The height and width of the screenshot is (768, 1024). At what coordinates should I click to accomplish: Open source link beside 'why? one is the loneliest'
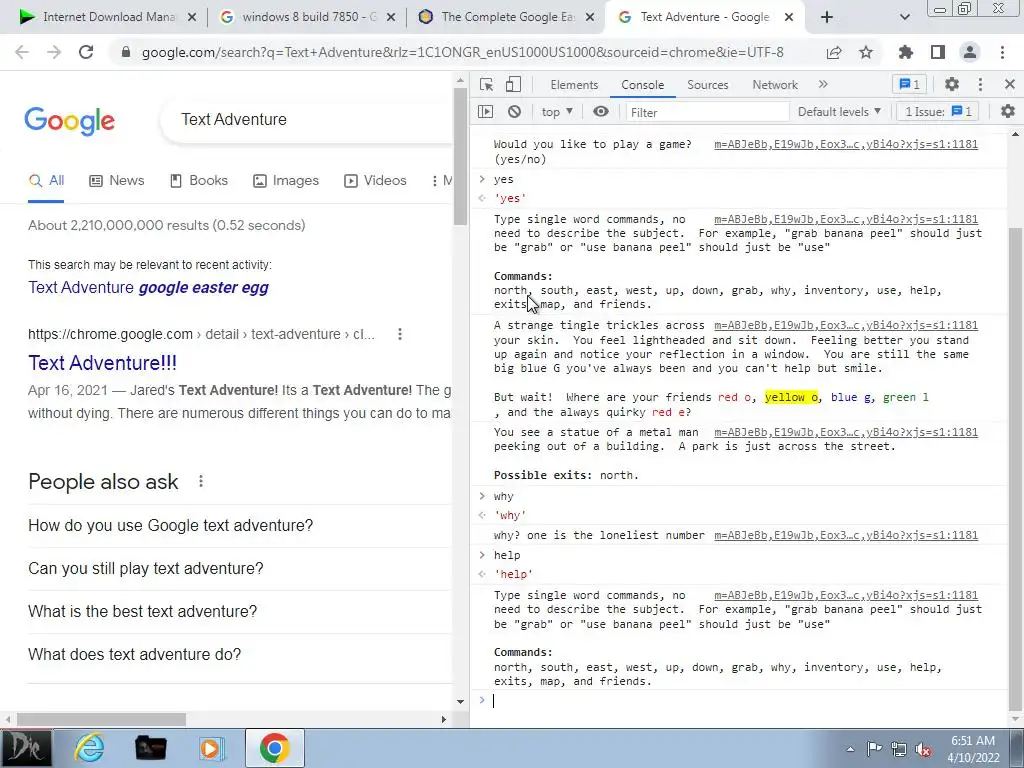pos(846,536)
